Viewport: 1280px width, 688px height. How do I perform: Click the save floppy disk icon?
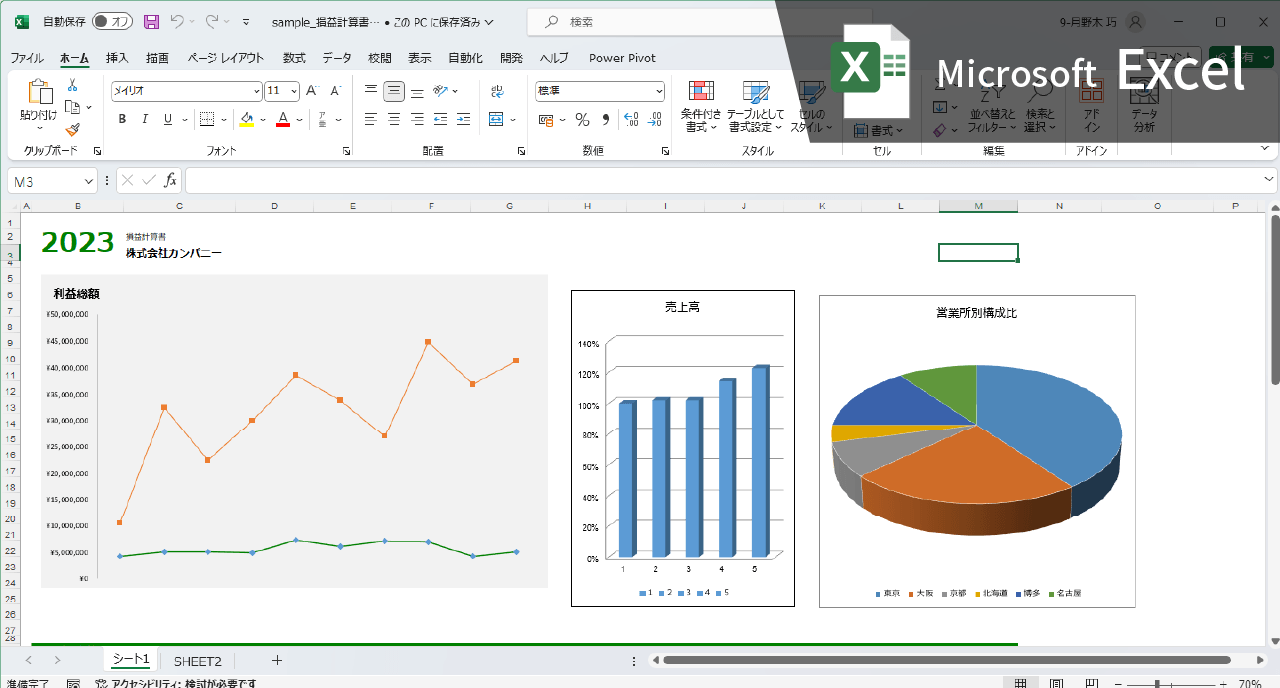tap(151, 21)
